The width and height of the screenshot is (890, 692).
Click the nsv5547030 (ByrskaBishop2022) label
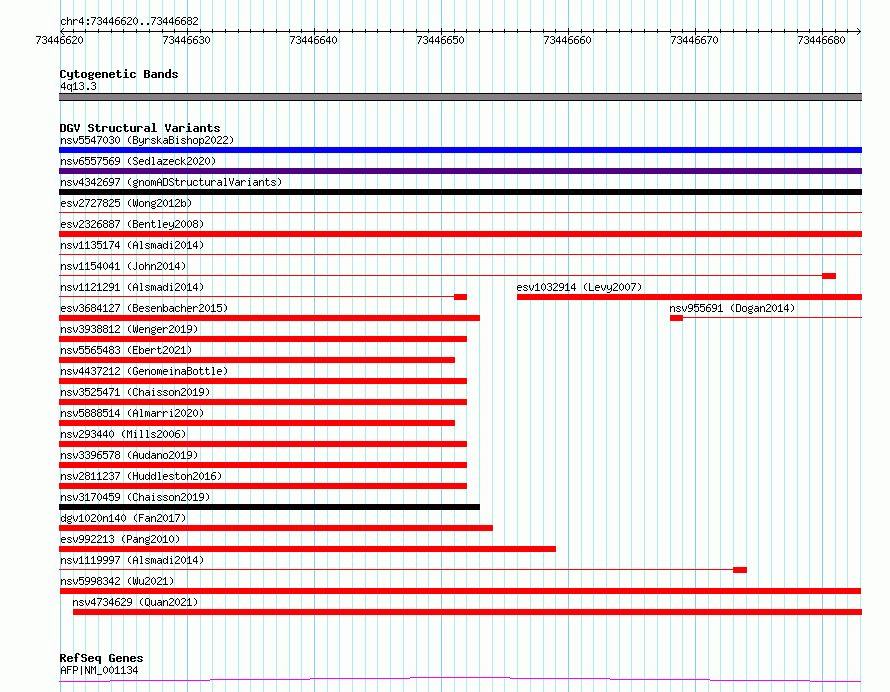point(147,140)
